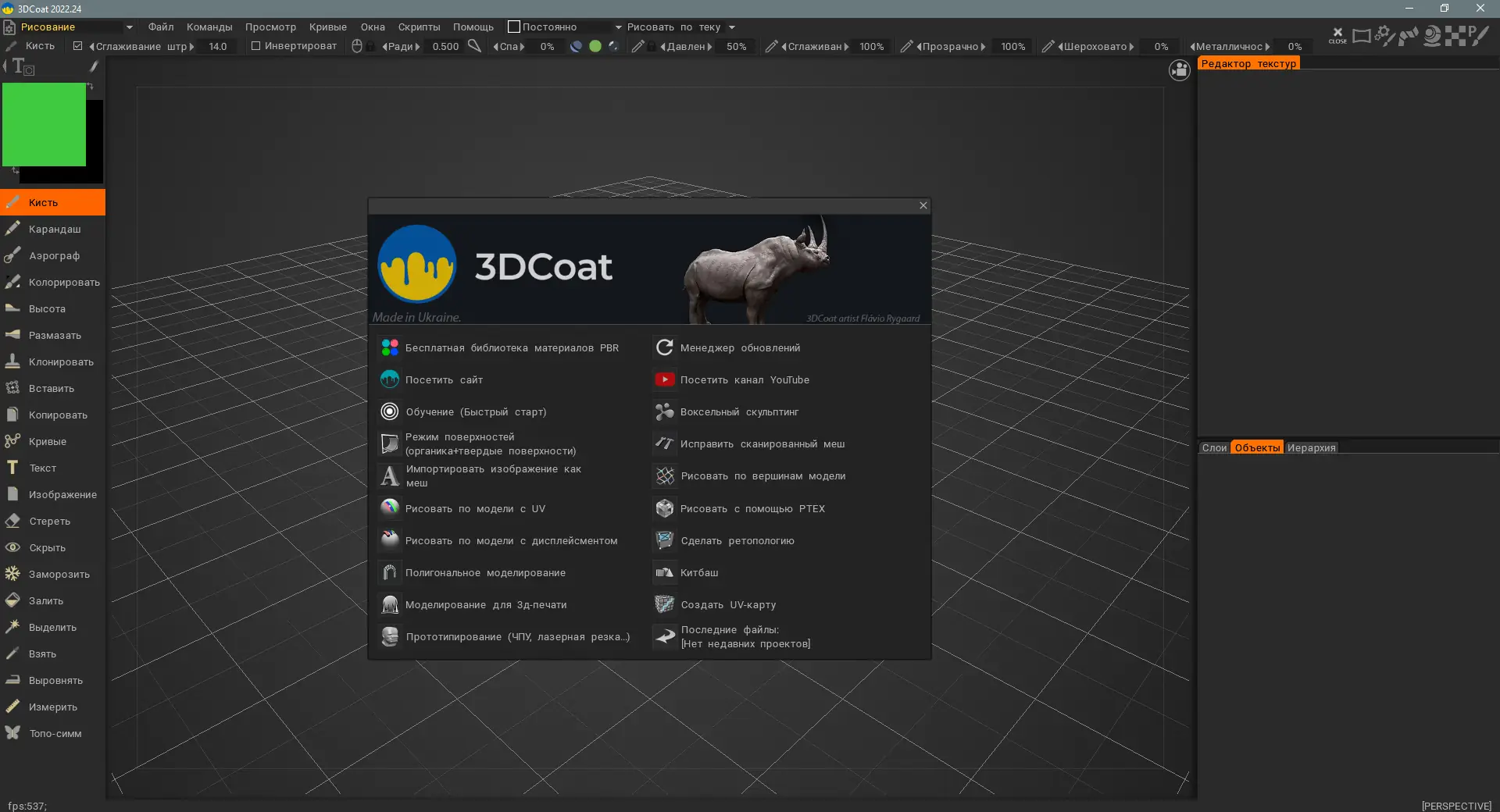This screenshot has height=812, width=1500.
Task: Open the camera navigation icon in viewport
Action: [x=1179, y=70]
